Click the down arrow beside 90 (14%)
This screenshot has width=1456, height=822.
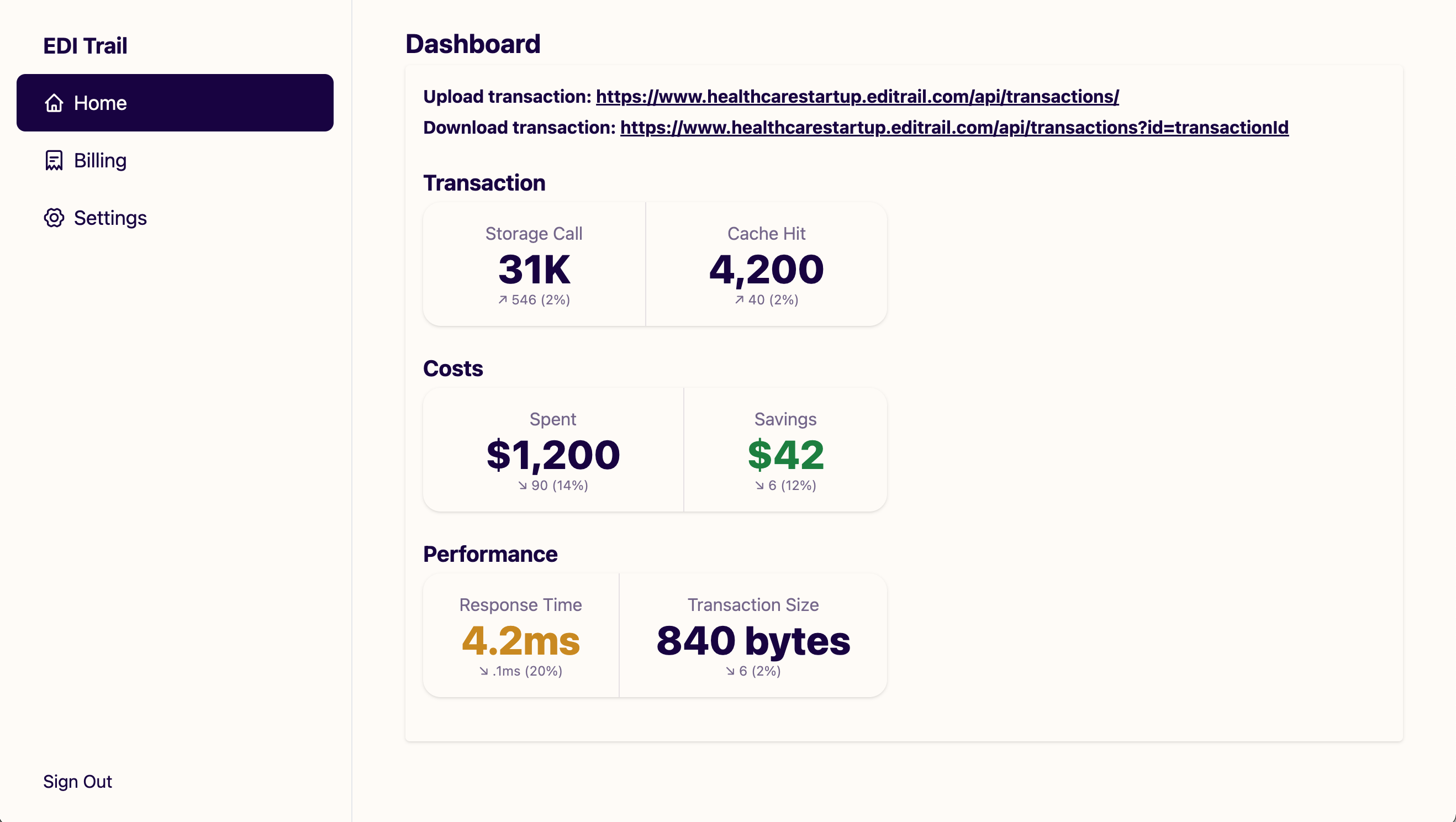523,486
